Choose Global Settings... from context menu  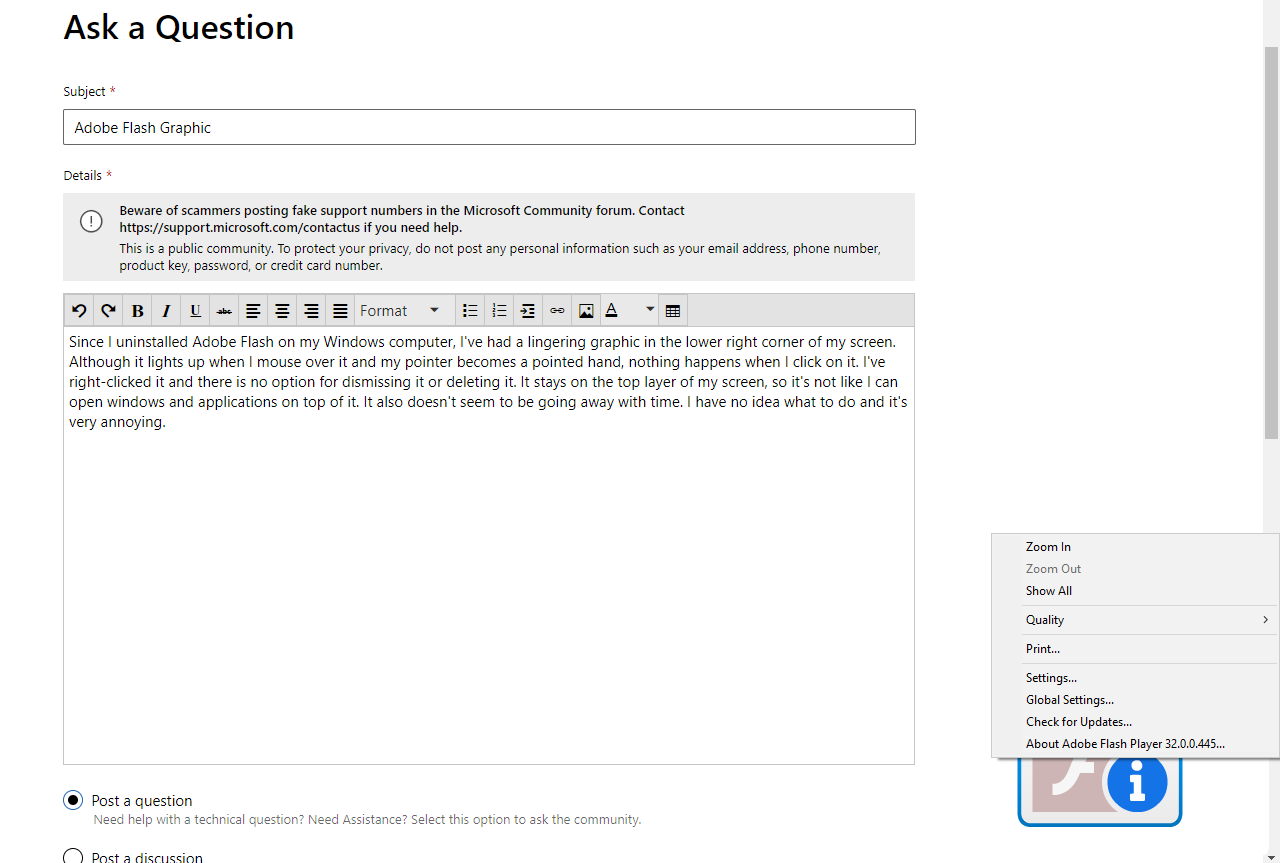tap(1135, 700)
